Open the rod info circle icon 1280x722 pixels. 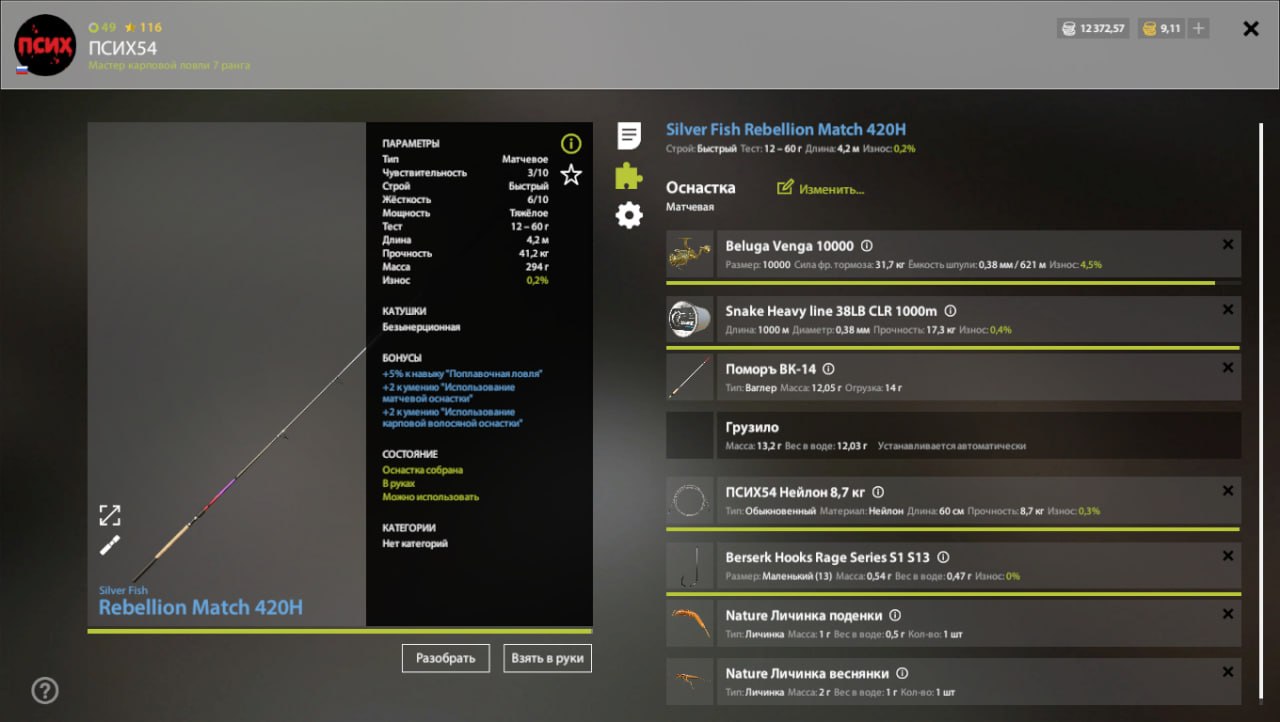click(570, 144)
